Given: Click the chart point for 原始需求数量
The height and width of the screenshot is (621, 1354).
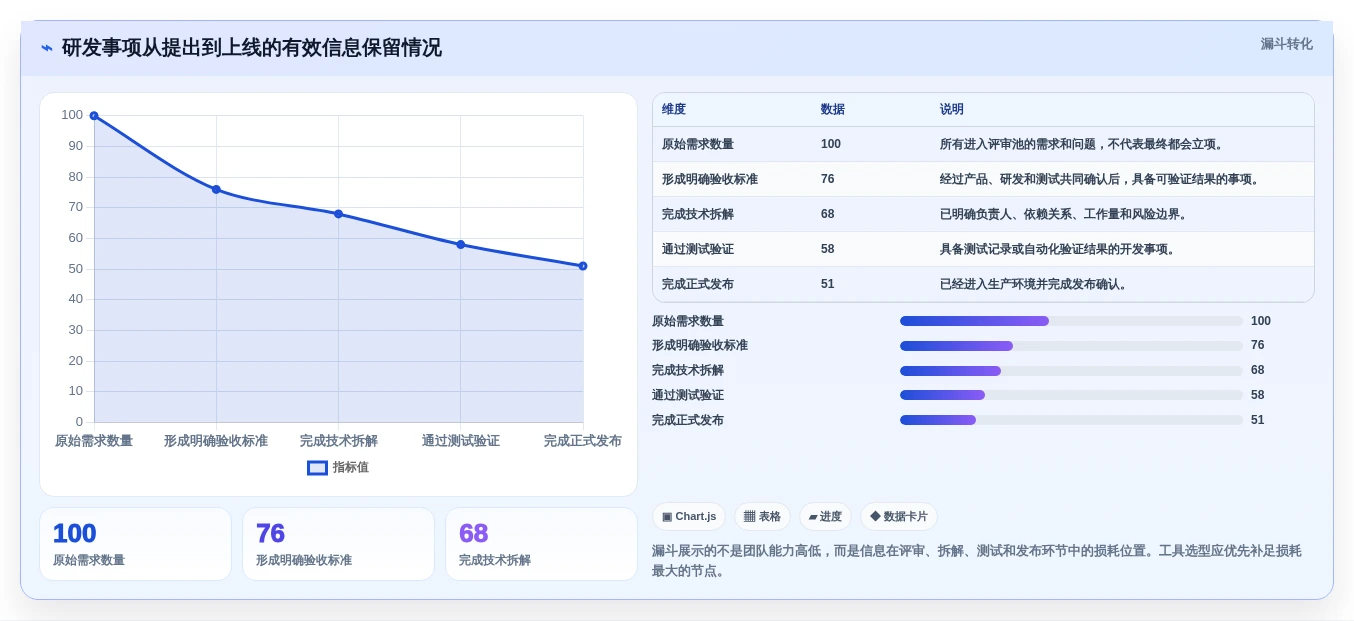Looking at the screenshot, I should [x=94, y=116].
